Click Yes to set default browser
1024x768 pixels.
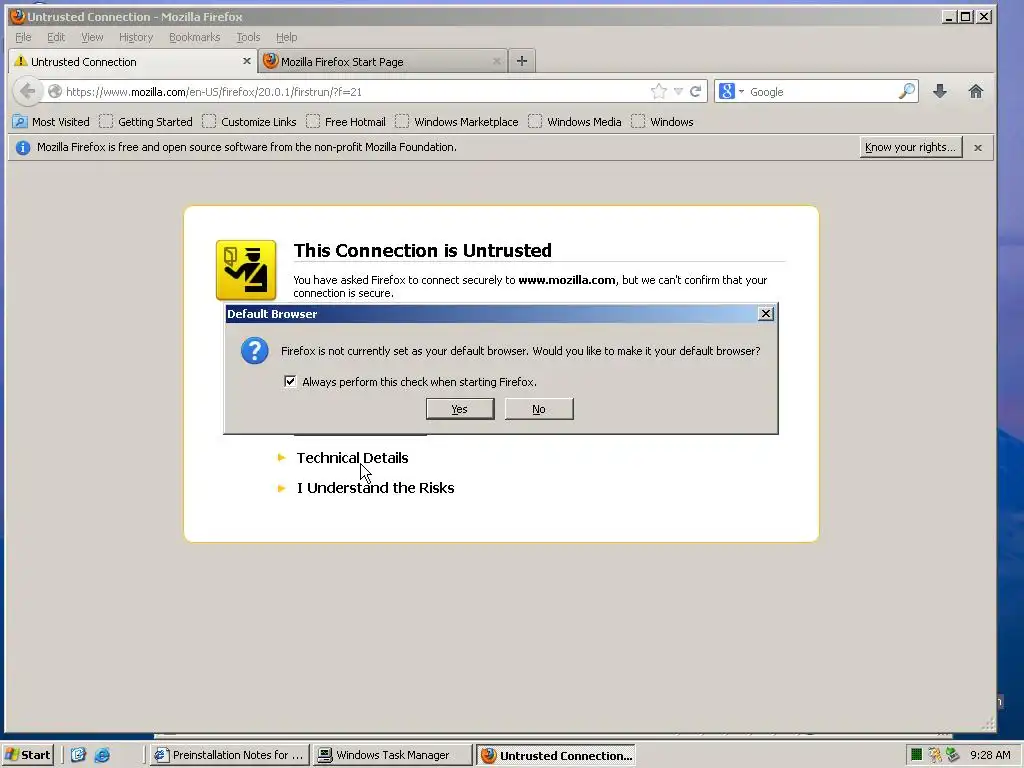coord(460,409)
